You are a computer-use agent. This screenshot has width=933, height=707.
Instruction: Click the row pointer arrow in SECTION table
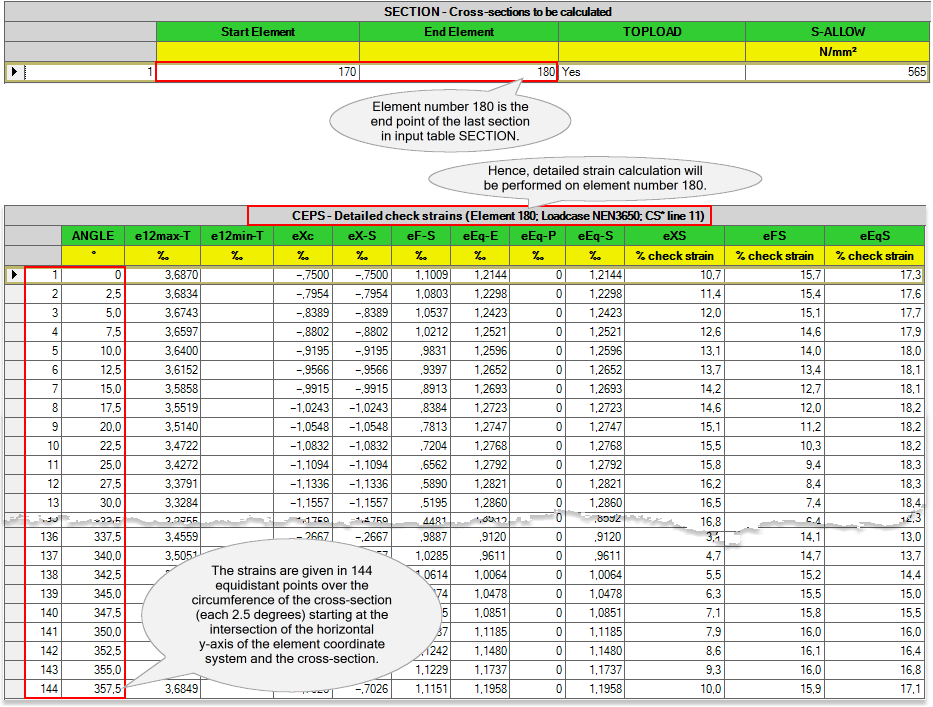click(x=14, y=72)
